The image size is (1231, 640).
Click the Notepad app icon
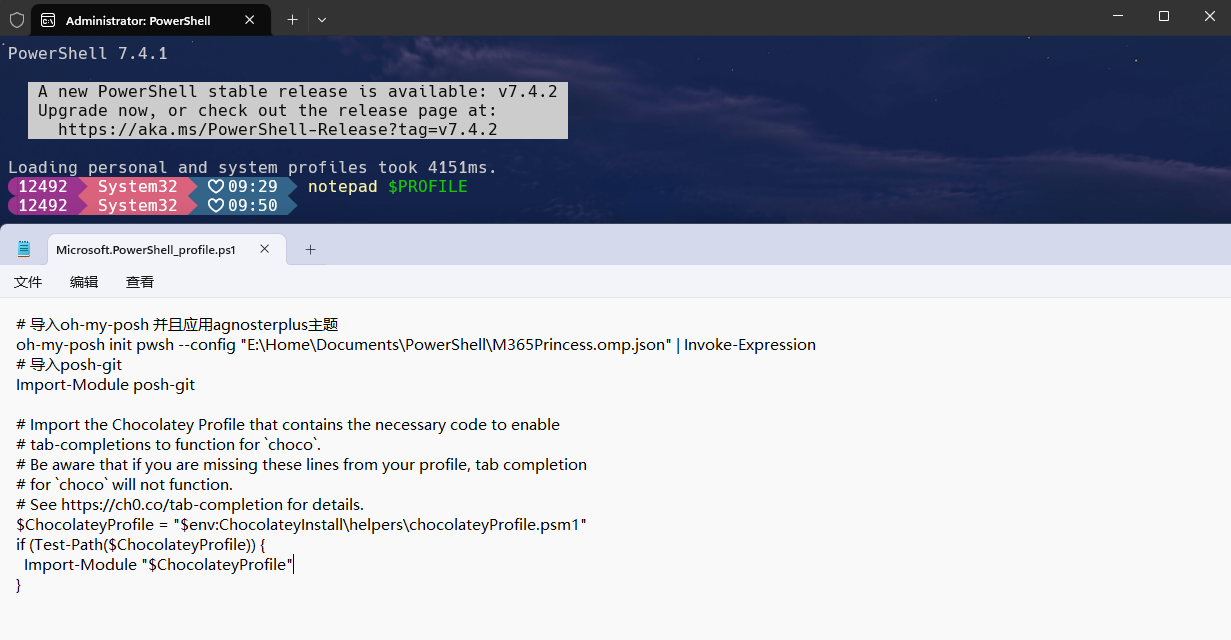click(x=24, y=249)
